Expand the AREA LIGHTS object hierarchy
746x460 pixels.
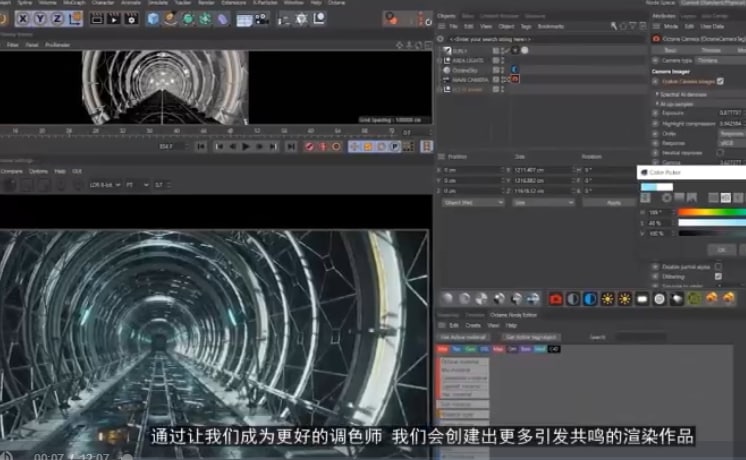(x=440, y=60)
